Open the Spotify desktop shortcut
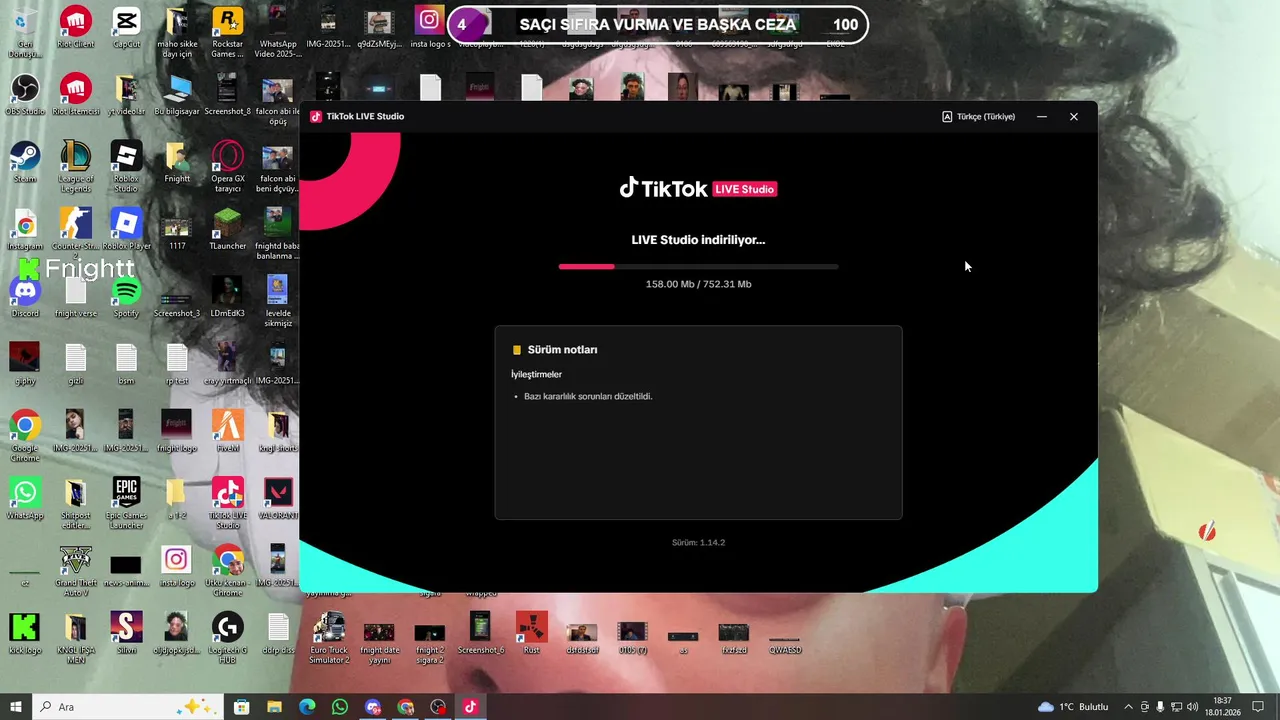Image resolution: width=1280 pixels, height=720 pixels. coord(126,297)
